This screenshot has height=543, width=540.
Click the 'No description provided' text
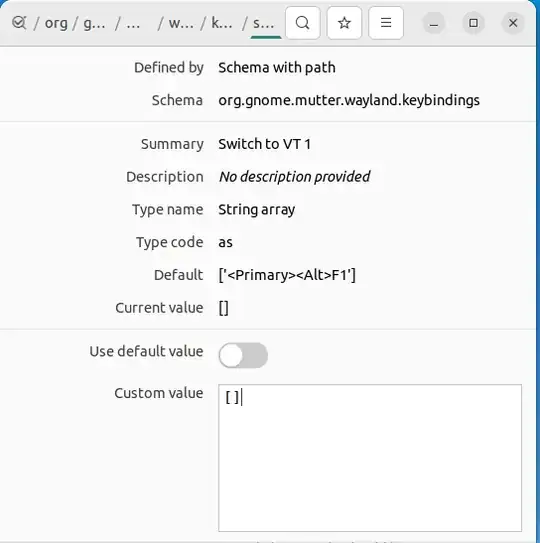click(294, 177)
